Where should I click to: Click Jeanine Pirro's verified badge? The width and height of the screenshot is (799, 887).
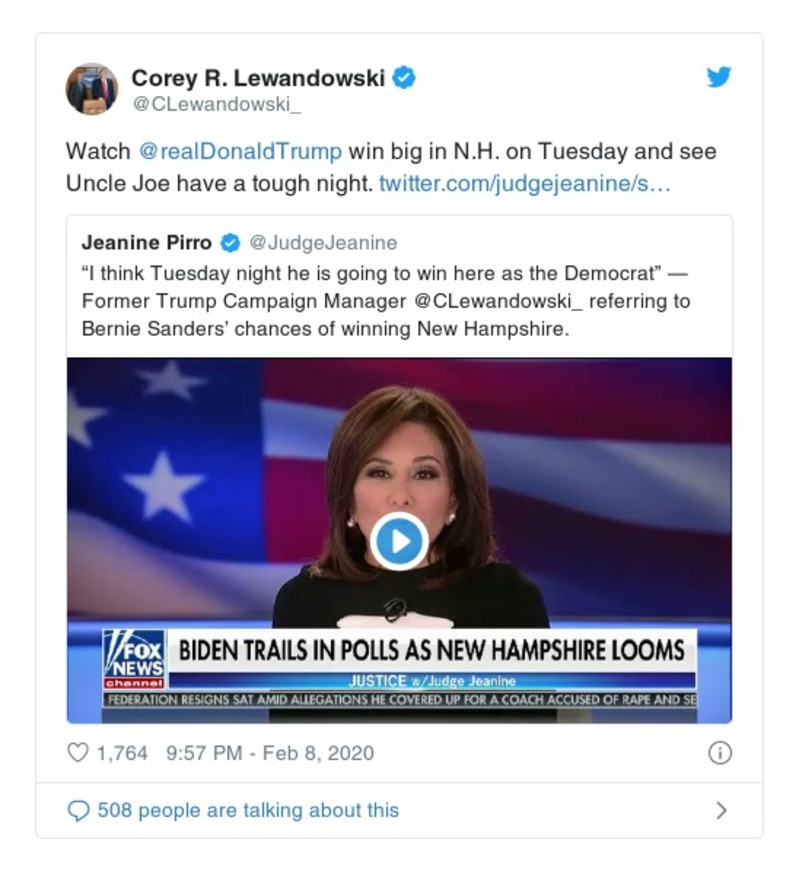click(230, 243)
